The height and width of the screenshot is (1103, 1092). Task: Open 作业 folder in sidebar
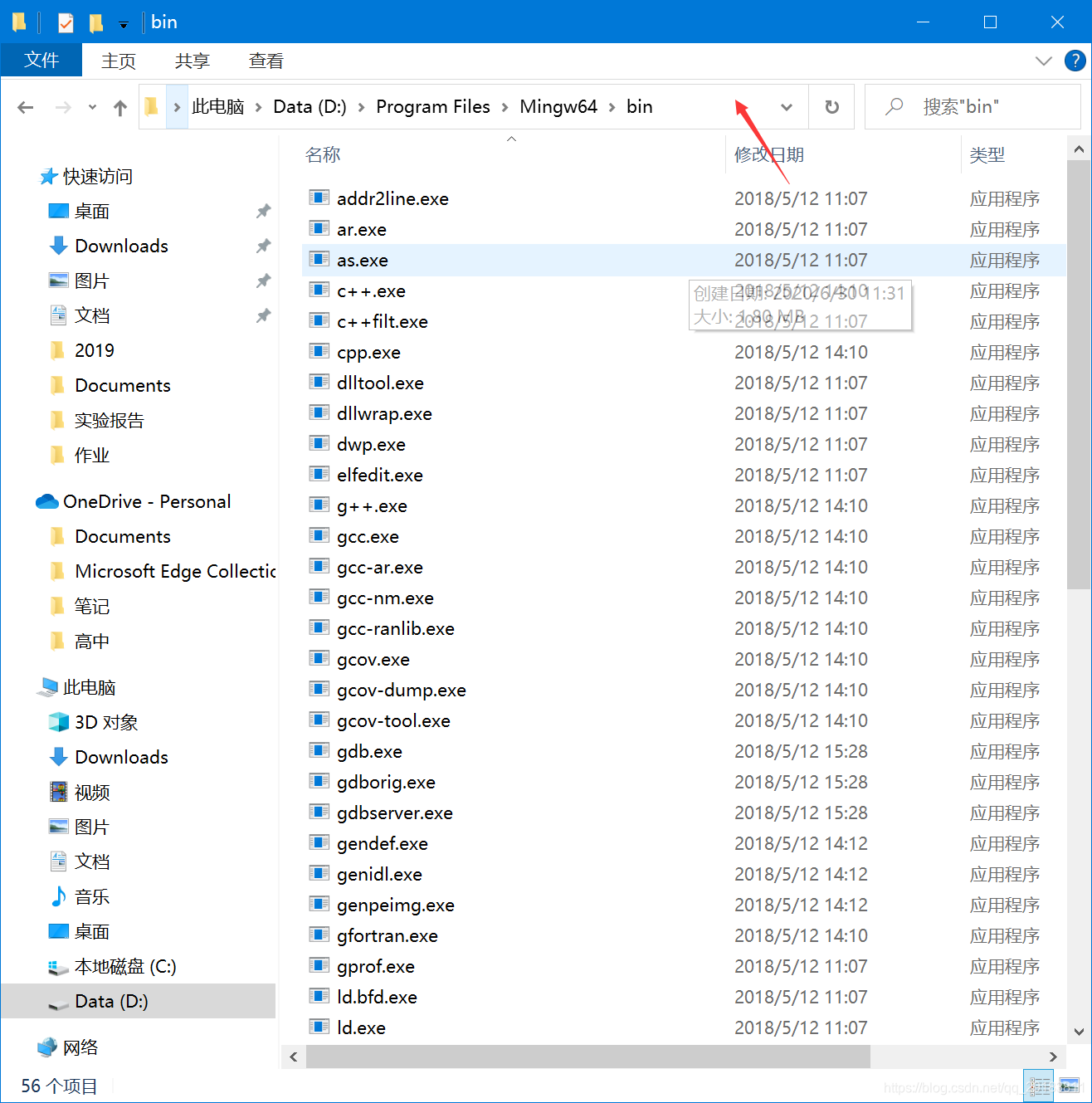pyautogui.click(x=92, y=455)
